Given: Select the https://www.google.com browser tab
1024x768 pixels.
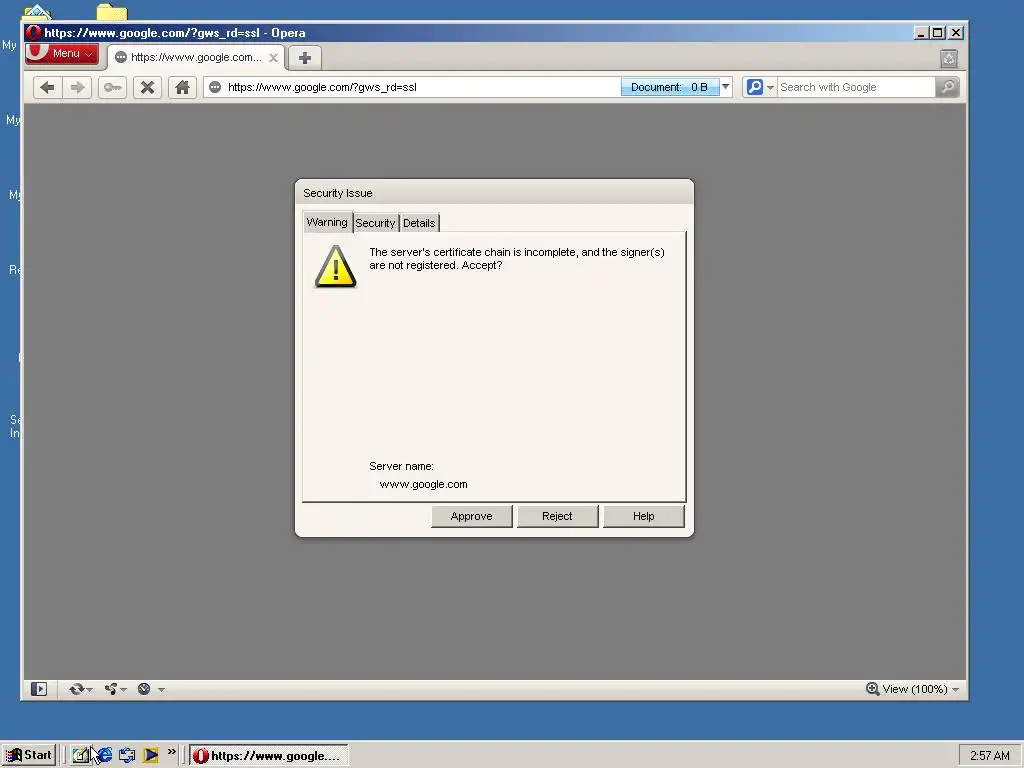Looking at the screenshot, I should point(196,57).
